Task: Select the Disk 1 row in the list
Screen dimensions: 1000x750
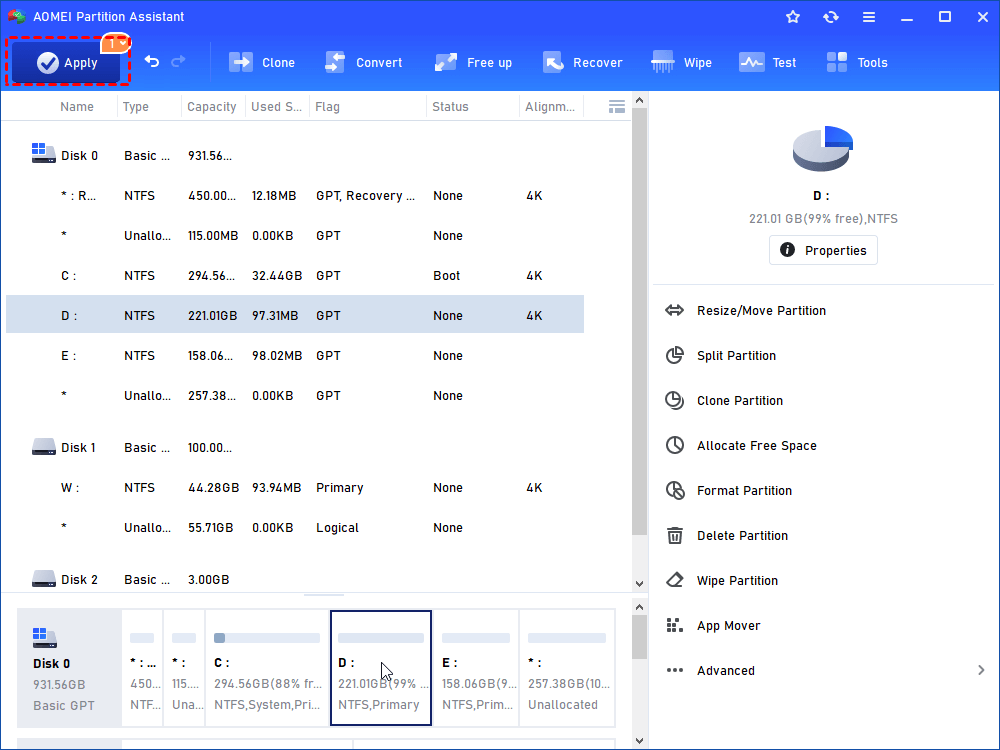Action: pyautogui.click(x=295, y=448)
